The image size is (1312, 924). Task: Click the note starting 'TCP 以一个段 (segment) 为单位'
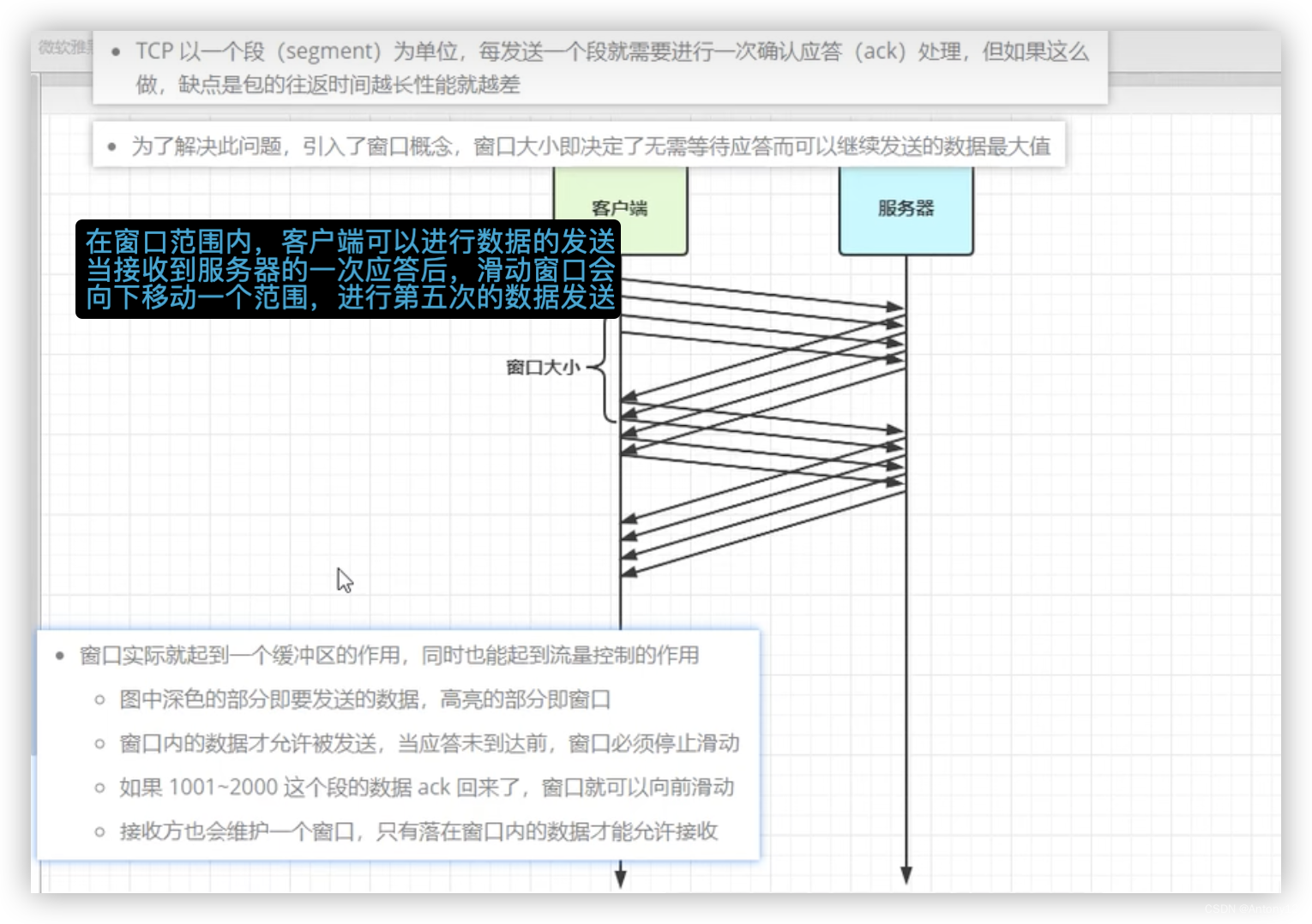[x=600, y=68]
